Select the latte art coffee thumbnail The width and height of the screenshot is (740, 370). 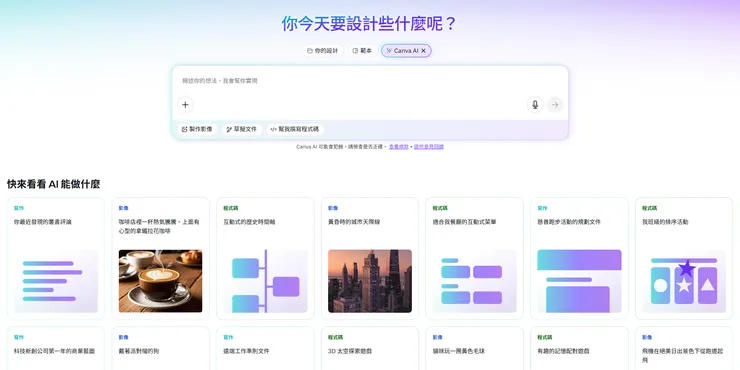click(x=160, y=281)
